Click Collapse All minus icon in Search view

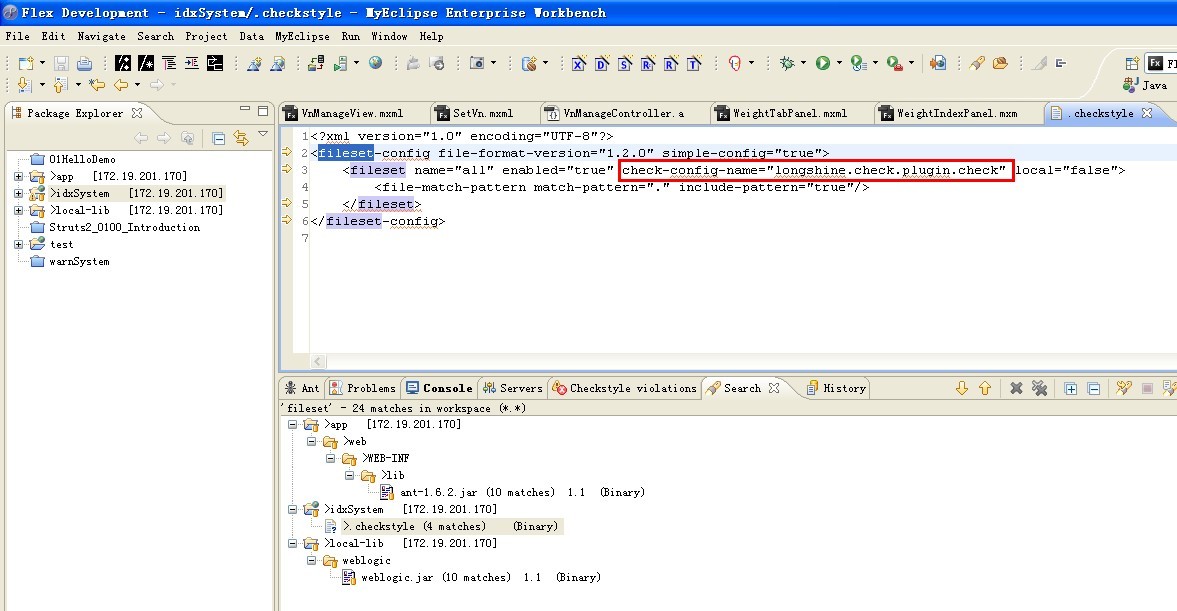pyautogui.click(x=1094, y=388)
